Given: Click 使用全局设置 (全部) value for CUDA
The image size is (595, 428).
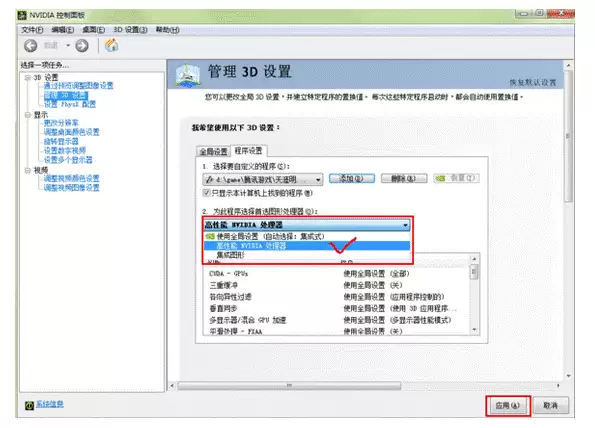Looking at the screenshot, I should pos(376,274).
